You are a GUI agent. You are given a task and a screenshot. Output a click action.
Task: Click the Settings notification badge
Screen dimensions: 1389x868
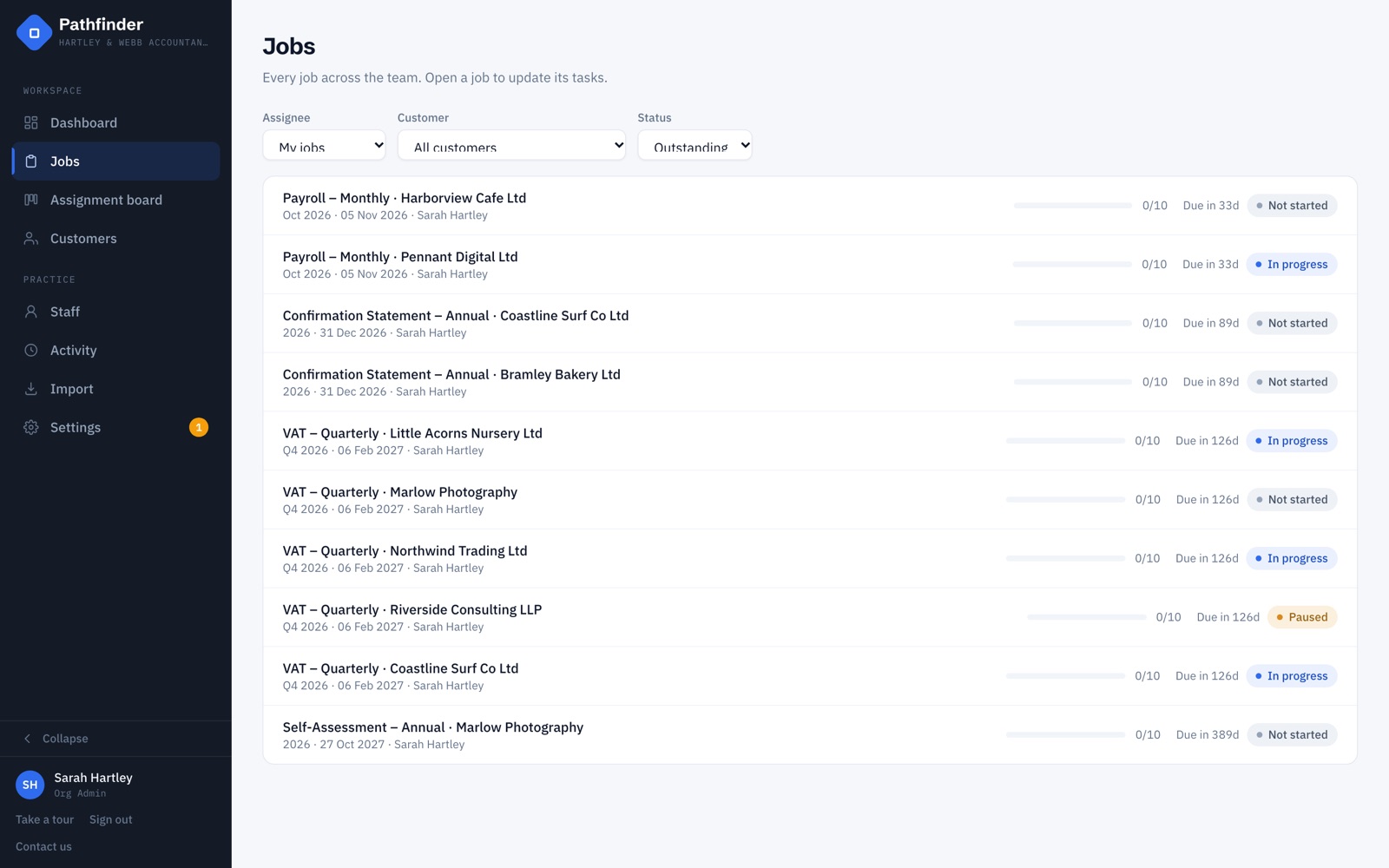[x=199, y=427]
